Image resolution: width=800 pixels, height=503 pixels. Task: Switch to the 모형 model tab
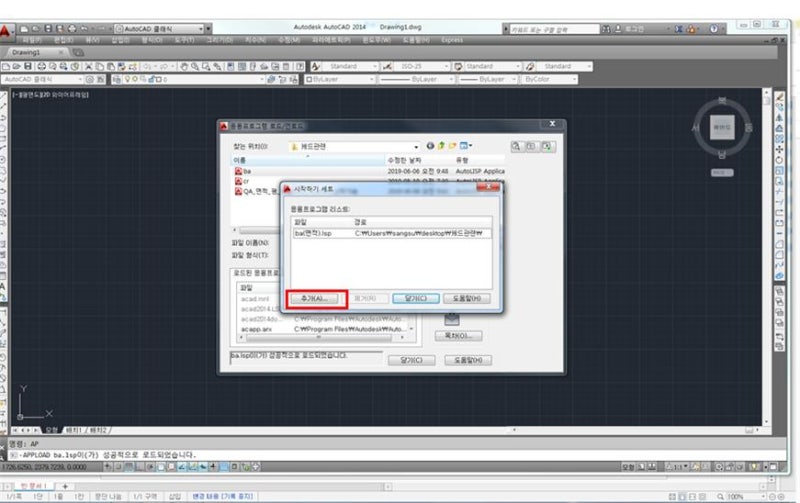[x=52, y=431]
